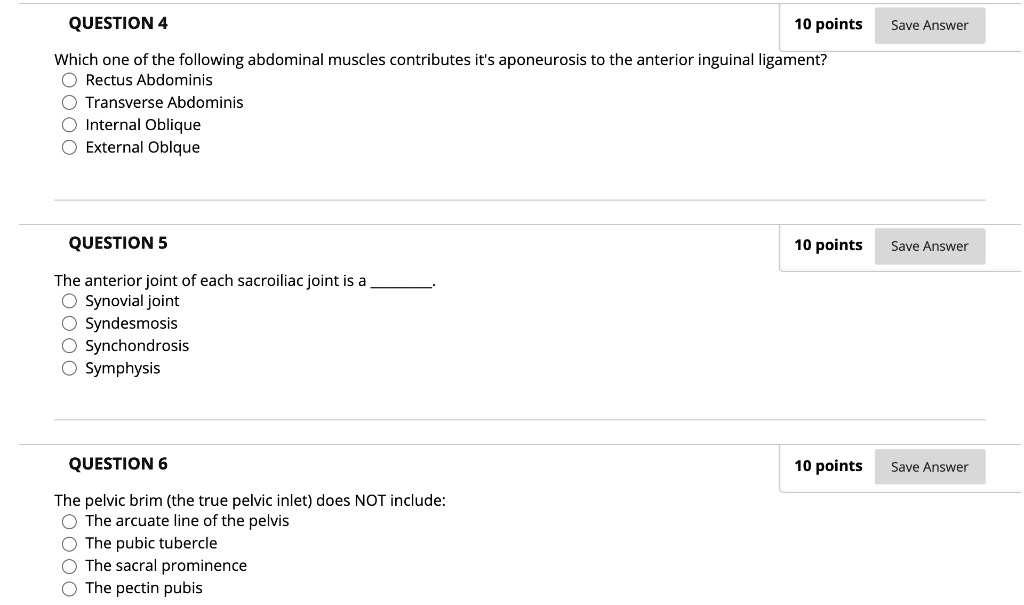Image resolution: width=1024 pixels, height=605 pixels.
Task: Save the answer for Question 4
Action: pyautogui.click(x=929, y=25)
